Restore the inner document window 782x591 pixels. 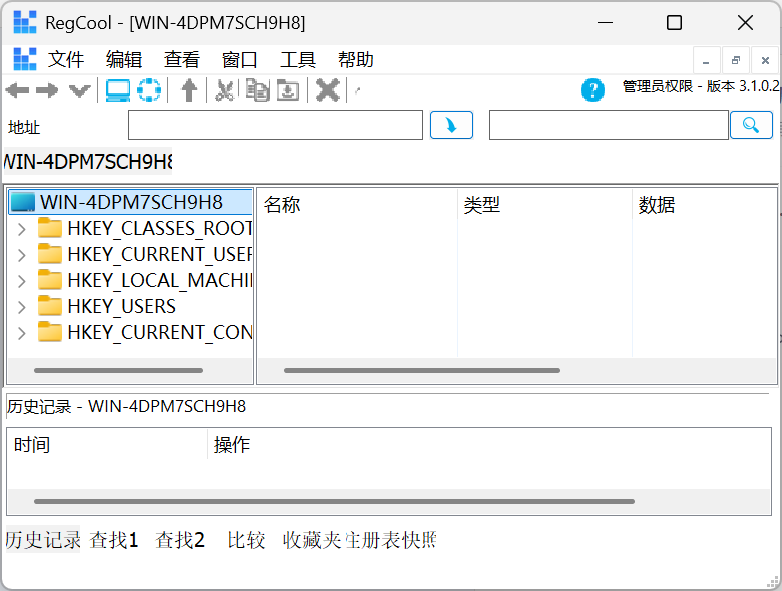(736, 61)
